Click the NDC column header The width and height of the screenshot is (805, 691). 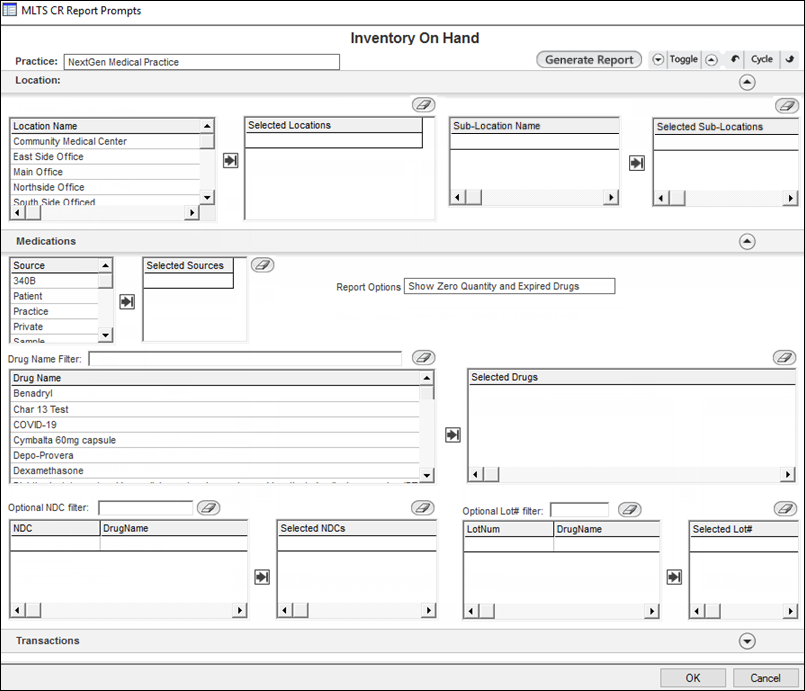coord(55,528)
